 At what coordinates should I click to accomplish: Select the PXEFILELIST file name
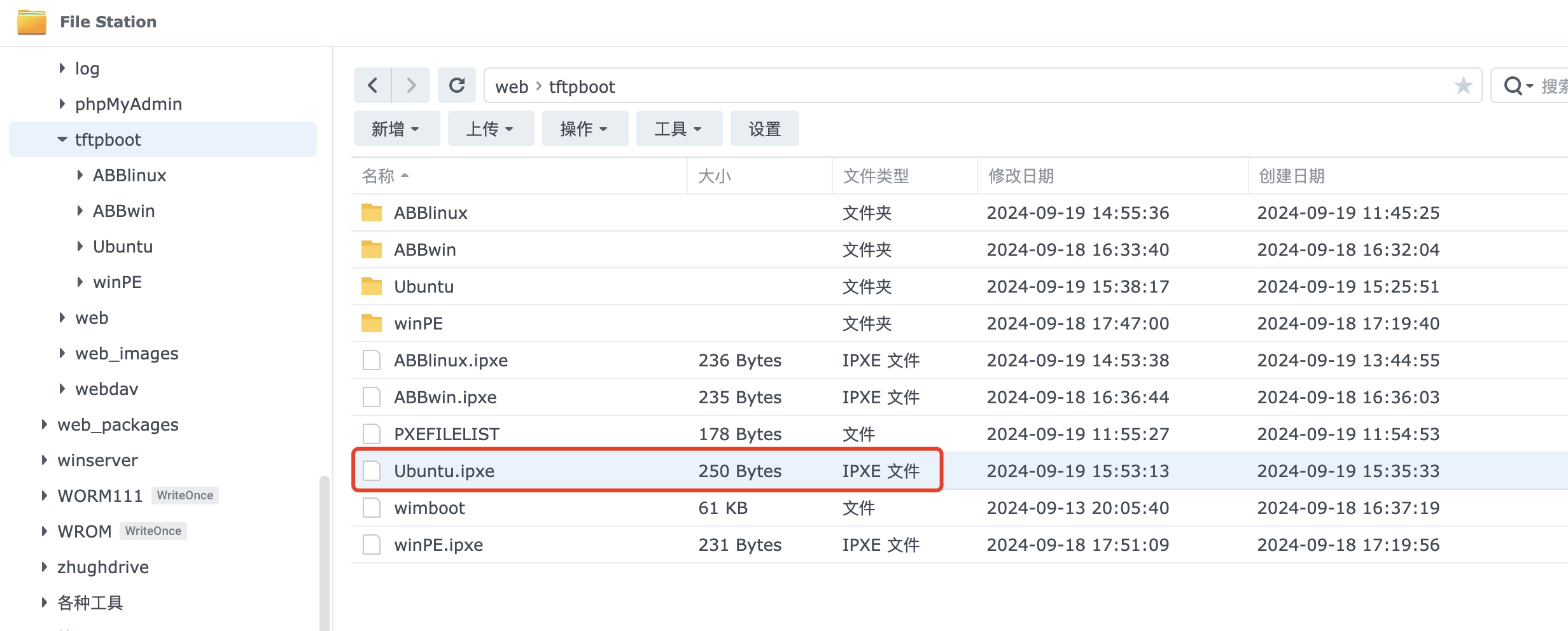point(447,434)
